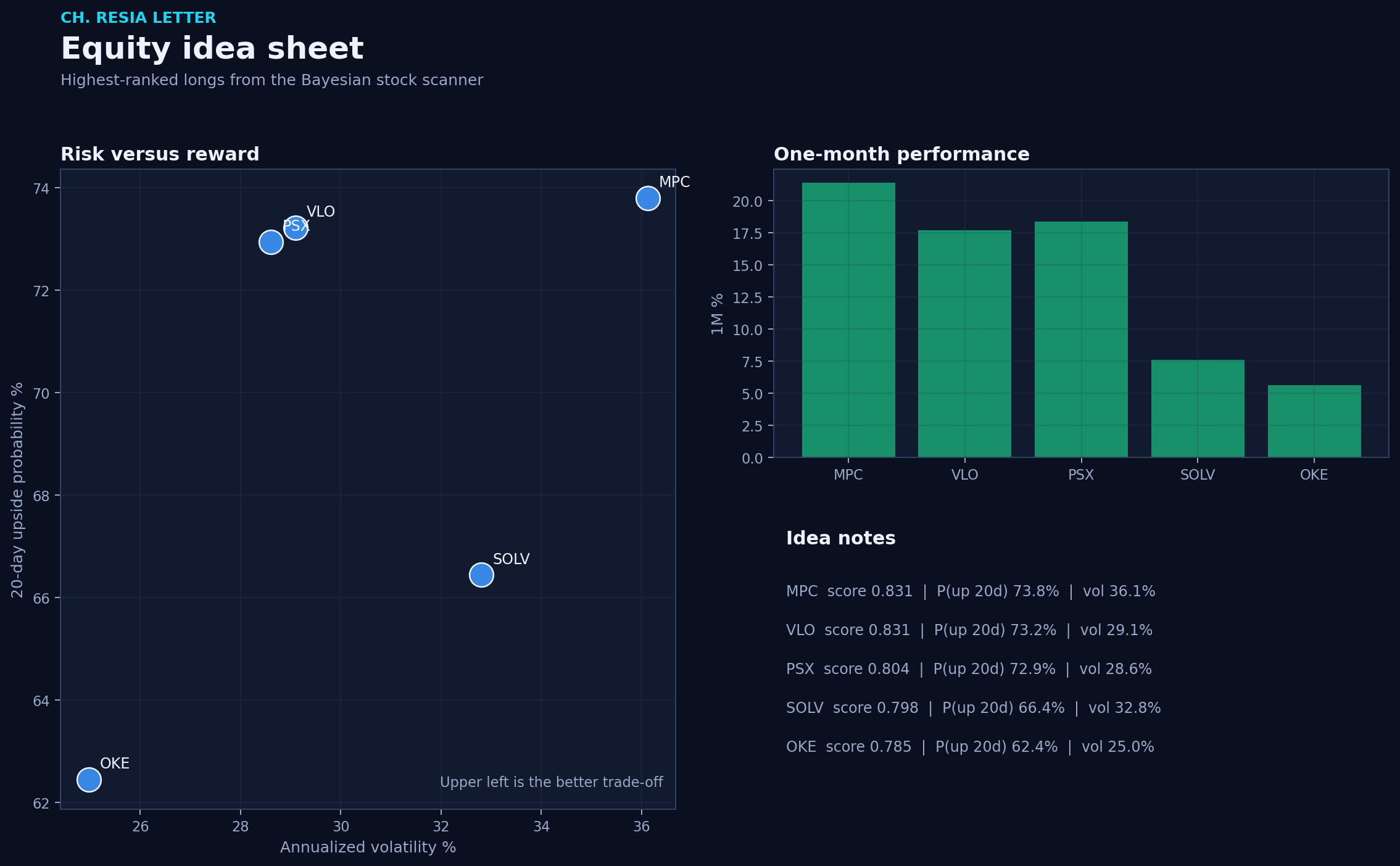Click the SOLV tick label under bar chart
The image size is (1400, 866).
(1198, 475)
